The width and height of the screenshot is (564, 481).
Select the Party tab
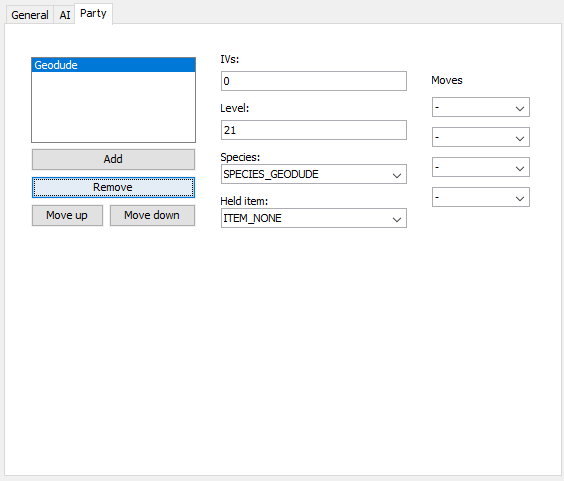point(93,14)
